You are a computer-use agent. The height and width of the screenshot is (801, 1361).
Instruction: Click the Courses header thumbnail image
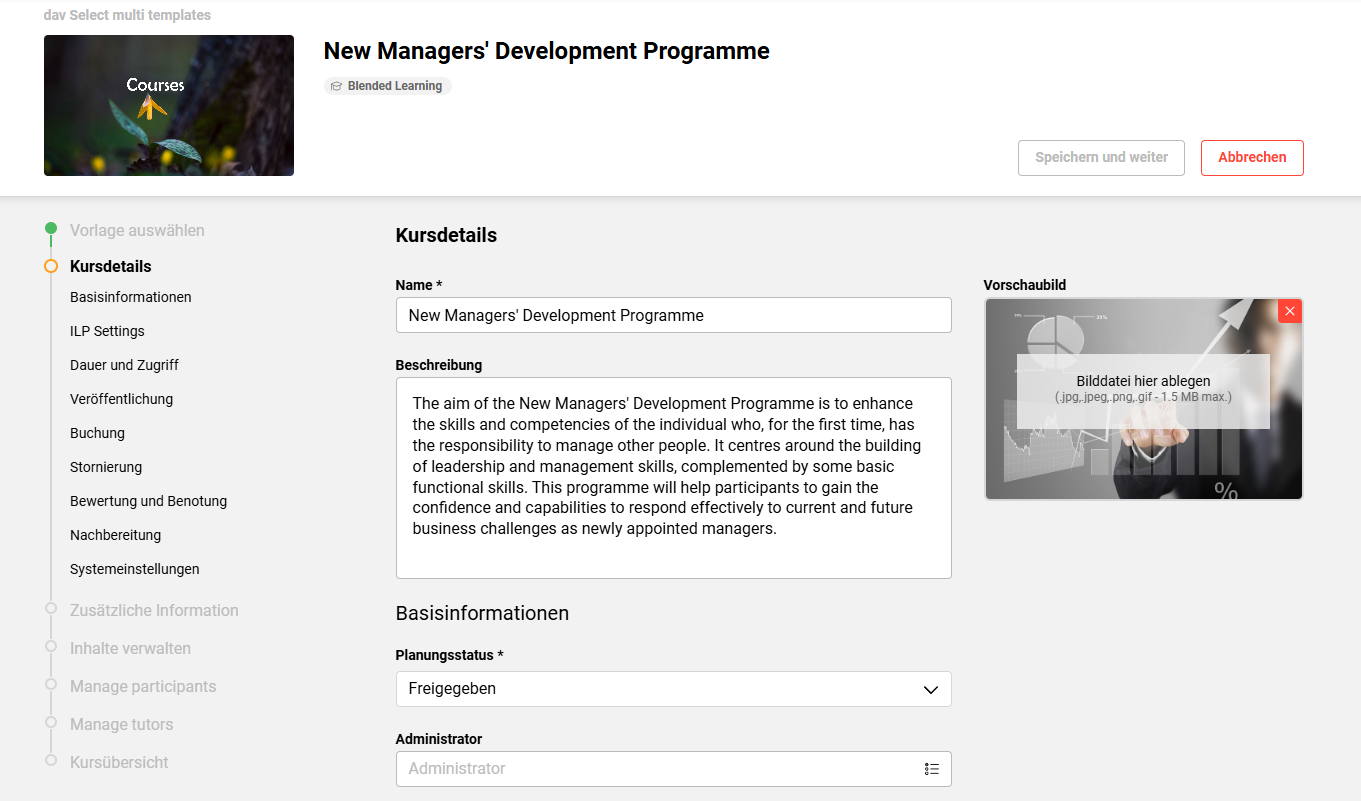169,105
